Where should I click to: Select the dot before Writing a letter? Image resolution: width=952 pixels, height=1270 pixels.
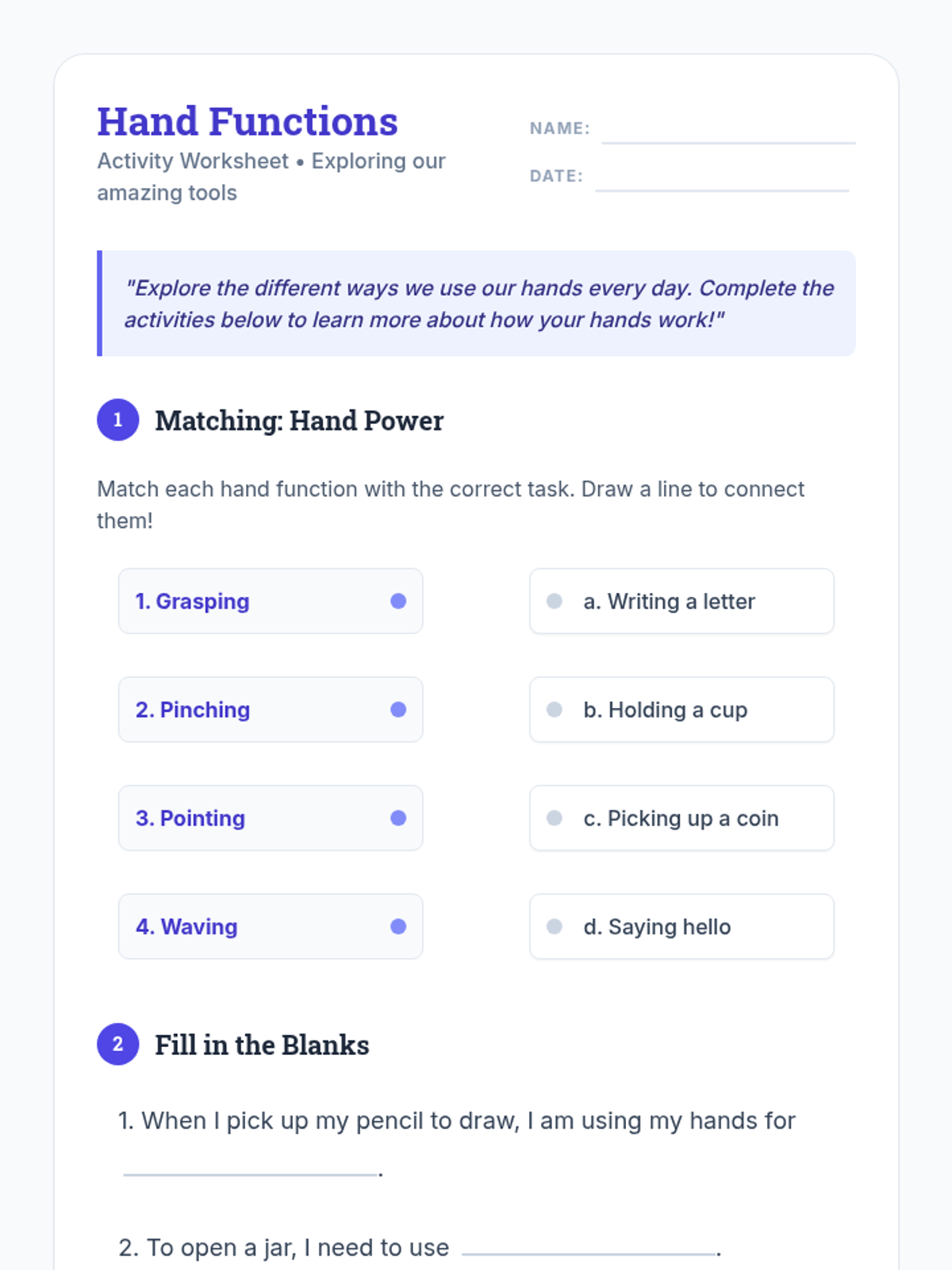[555, 601]
